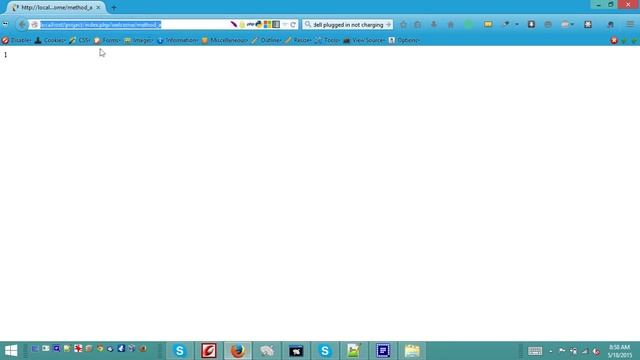Open the Information dropdown menu

coord(177,40)
